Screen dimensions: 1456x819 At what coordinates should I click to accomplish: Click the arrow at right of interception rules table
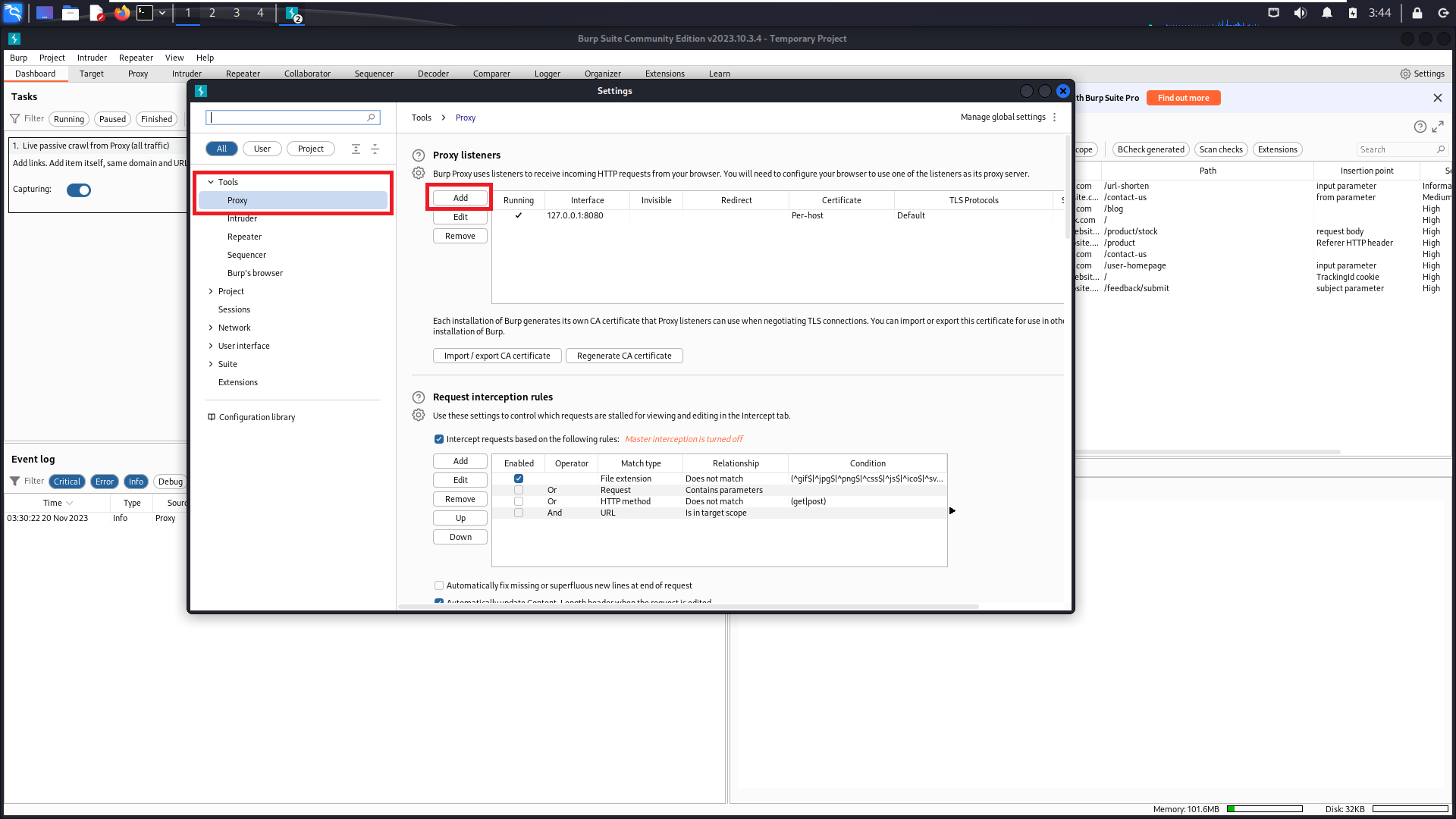952,510
